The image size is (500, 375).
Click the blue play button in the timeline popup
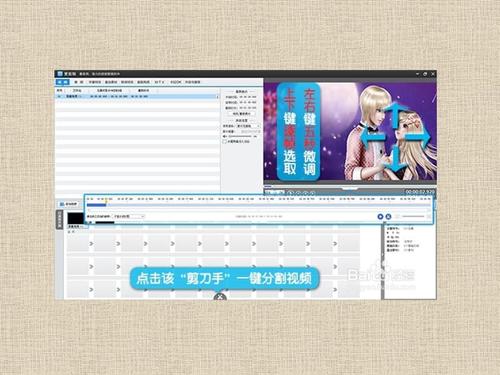coord(380,217)
